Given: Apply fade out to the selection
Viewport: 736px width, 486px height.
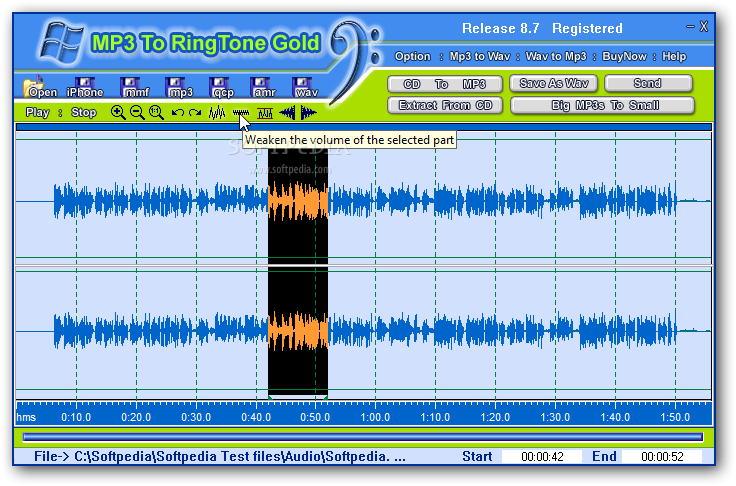Looking at the screenshot, I should click(x=308, y=113).
